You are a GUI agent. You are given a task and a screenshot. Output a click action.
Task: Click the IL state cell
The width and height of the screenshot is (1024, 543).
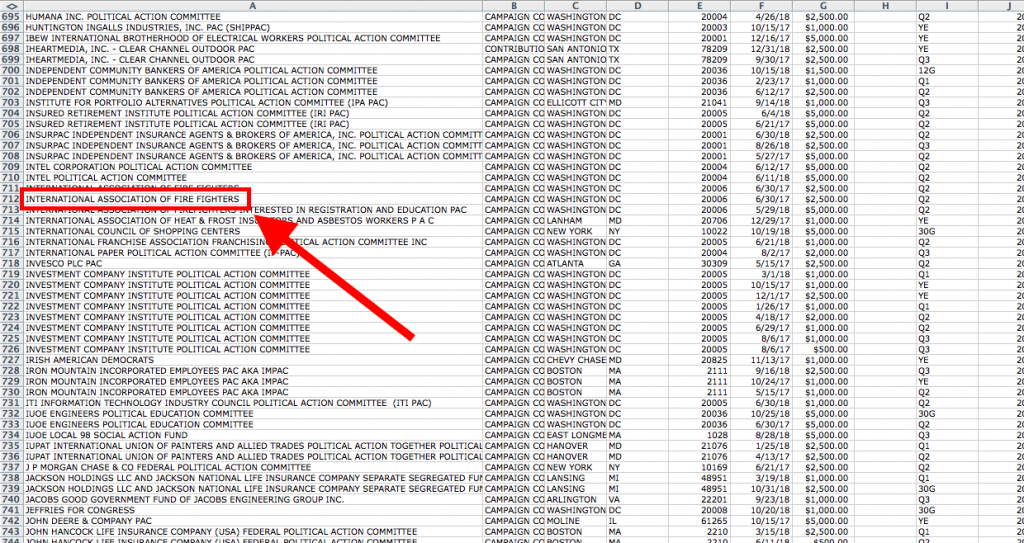(637, 521)
